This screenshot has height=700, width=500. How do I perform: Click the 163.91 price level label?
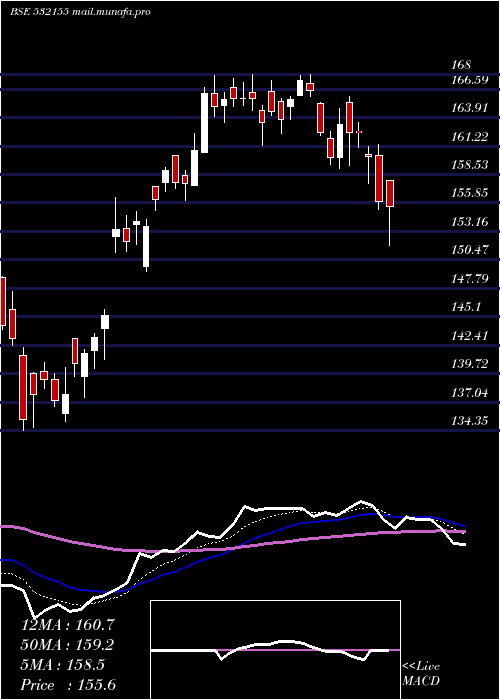[x=469, y=108]
